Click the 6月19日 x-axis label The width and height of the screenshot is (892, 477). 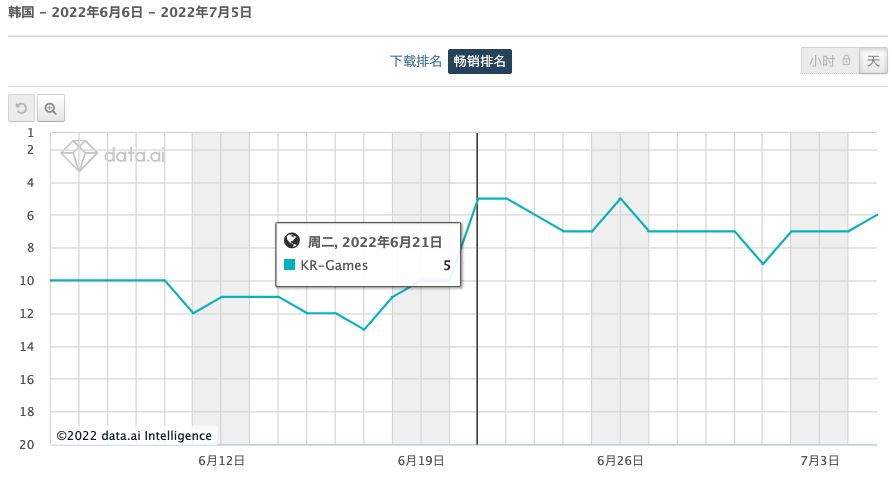pos(421,461)
